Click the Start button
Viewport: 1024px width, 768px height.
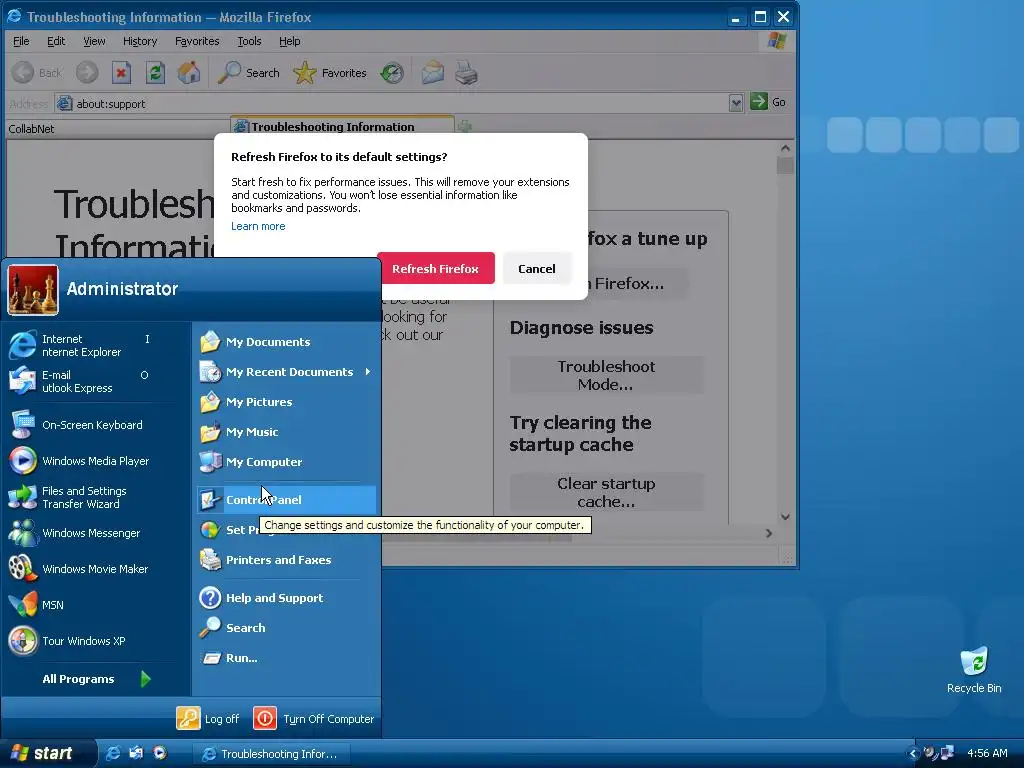click(48, 753)
